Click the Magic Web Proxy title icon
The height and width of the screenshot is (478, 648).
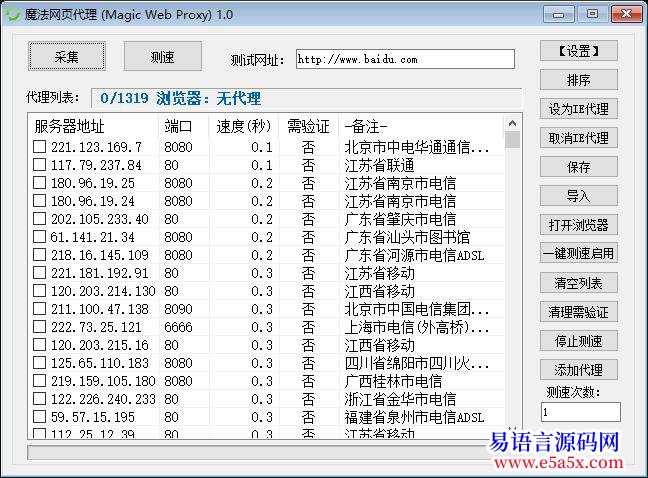12,14
